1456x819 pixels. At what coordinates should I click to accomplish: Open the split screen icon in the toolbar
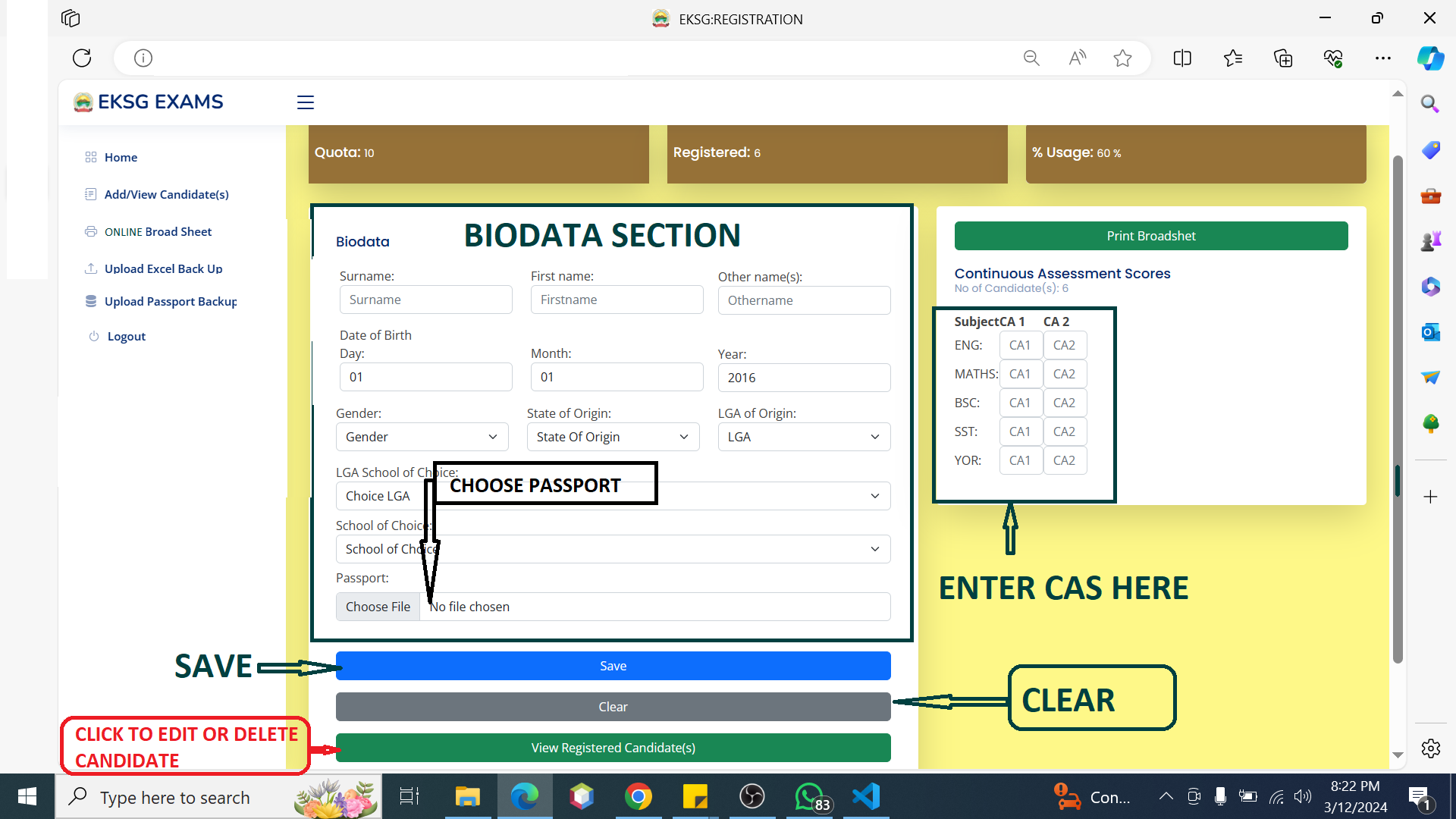(1182, 58)
